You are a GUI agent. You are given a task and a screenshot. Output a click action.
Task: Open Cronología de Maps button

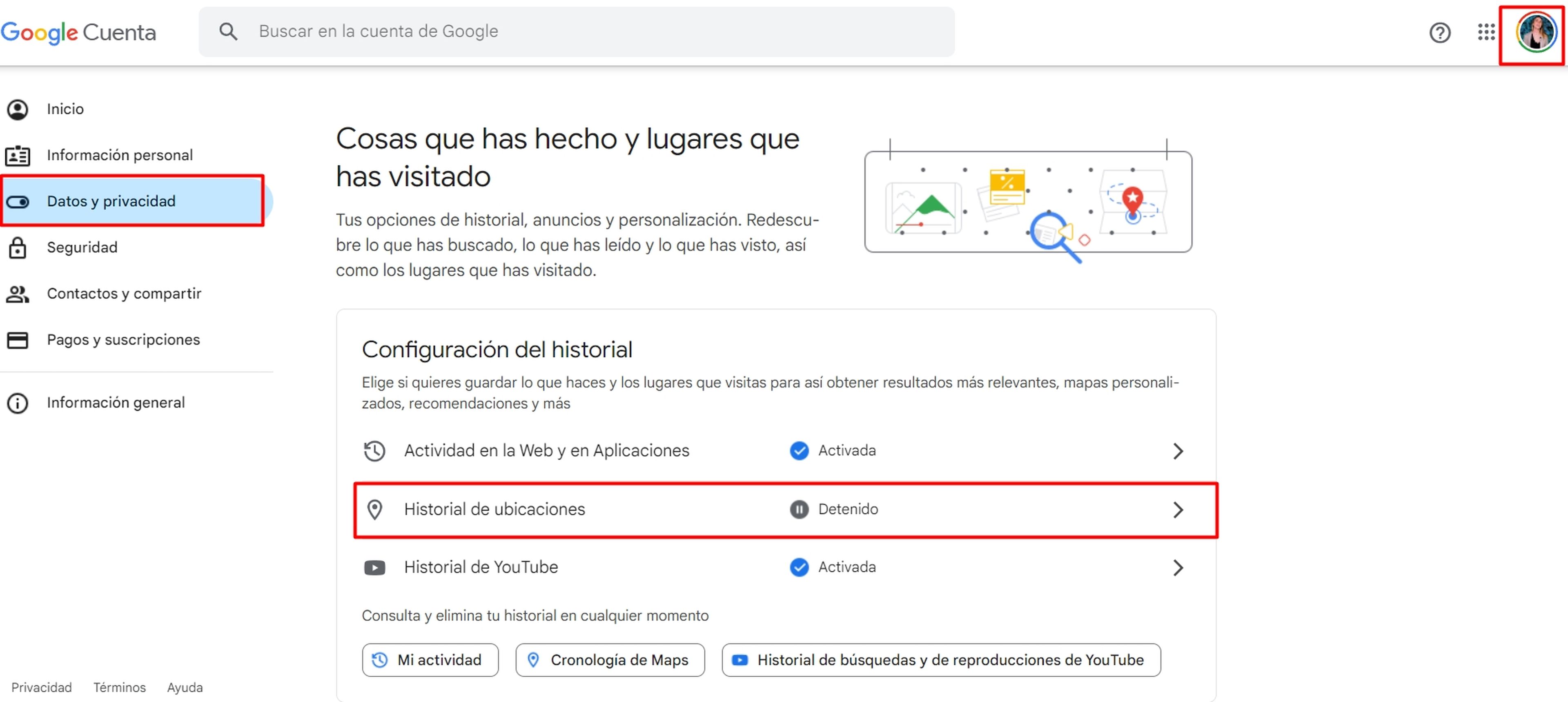pos(610,660)
